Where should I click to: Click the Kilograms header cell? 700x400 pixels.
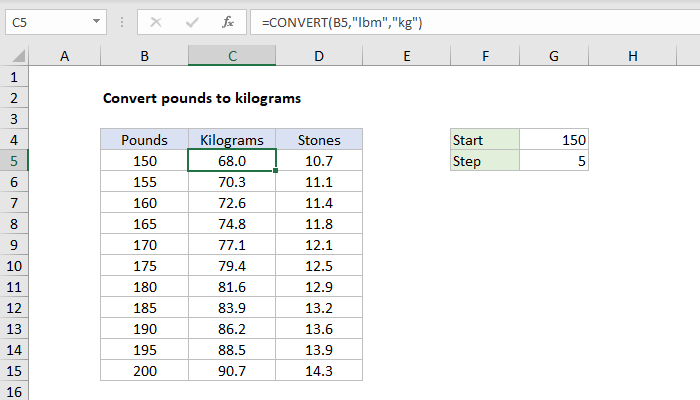[232, 140]
